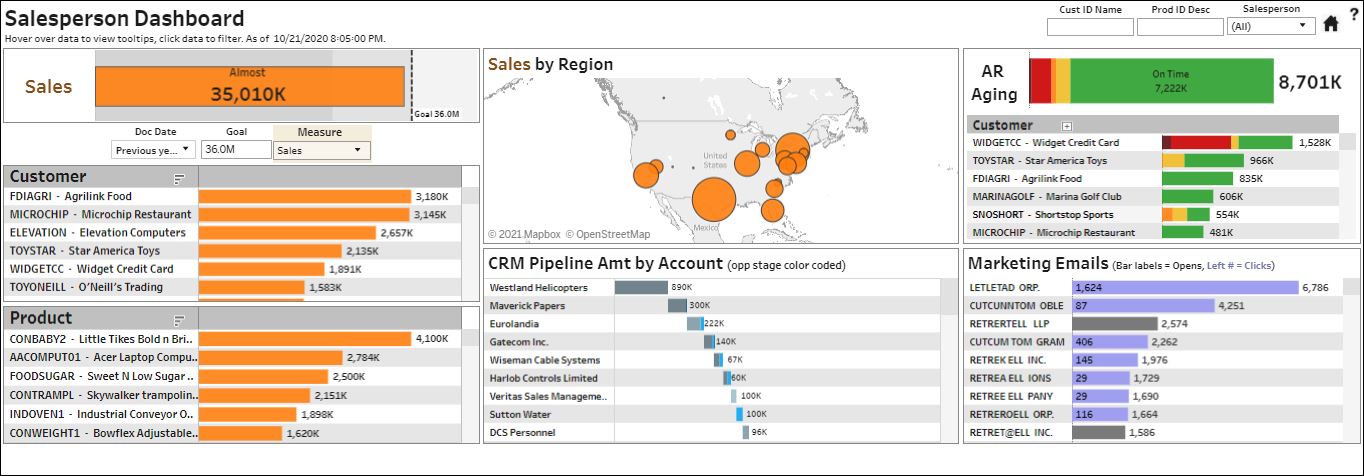This screenshot has width=1364, height=476.
Task: Click the OpenStreetMap attribution link
Action: click(608, 234)
